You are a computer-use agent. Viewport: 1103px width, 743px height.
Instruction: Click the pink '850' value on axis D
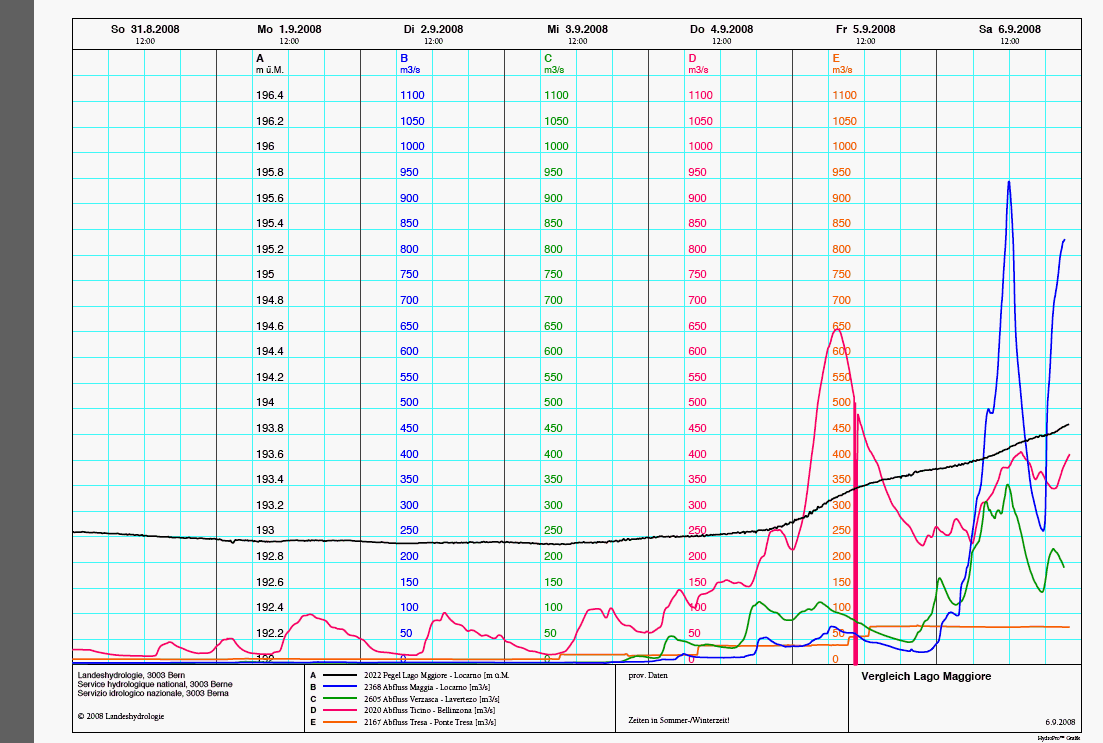click(x=698, y=223)
